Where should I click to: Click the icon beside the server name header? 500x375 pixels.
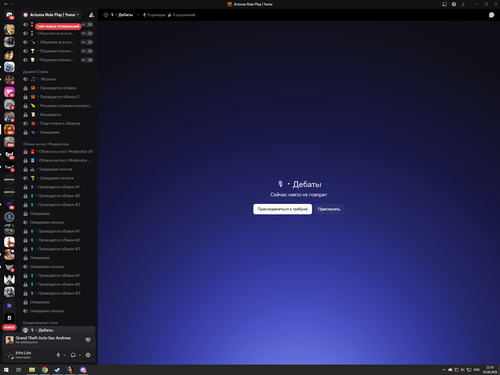(x=91, y=15)
